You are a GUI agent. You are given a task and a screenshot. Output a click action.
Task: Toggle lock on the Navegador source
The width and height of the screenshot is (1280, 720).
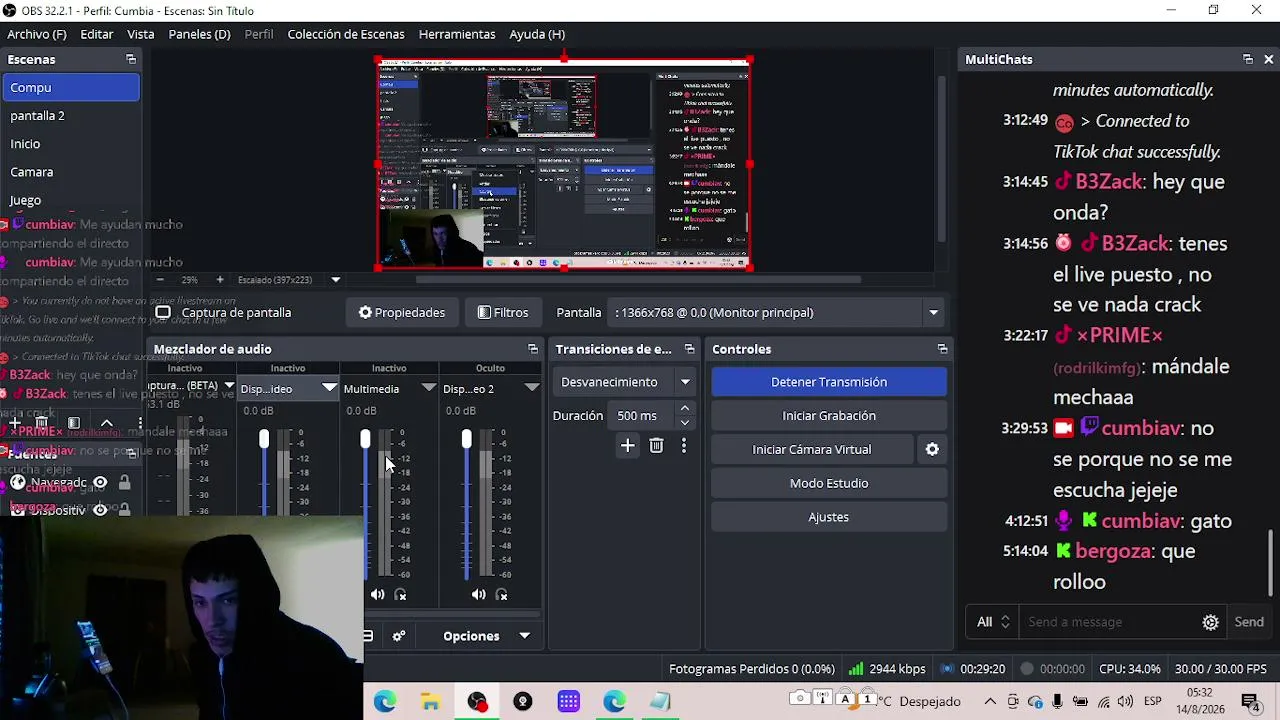[x=124, y=483]
